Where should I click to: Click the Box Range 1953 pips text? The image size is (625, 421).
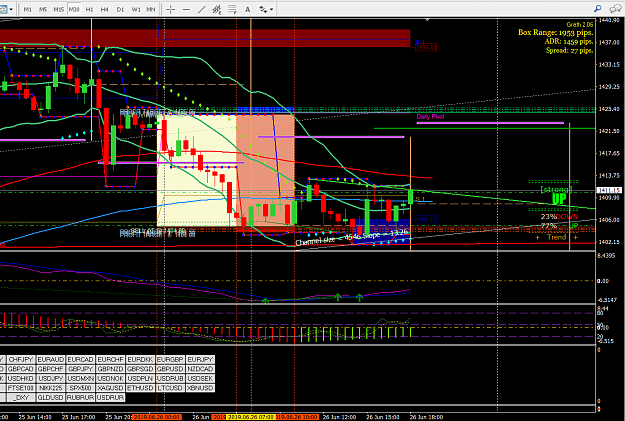[x=556, y=32]
